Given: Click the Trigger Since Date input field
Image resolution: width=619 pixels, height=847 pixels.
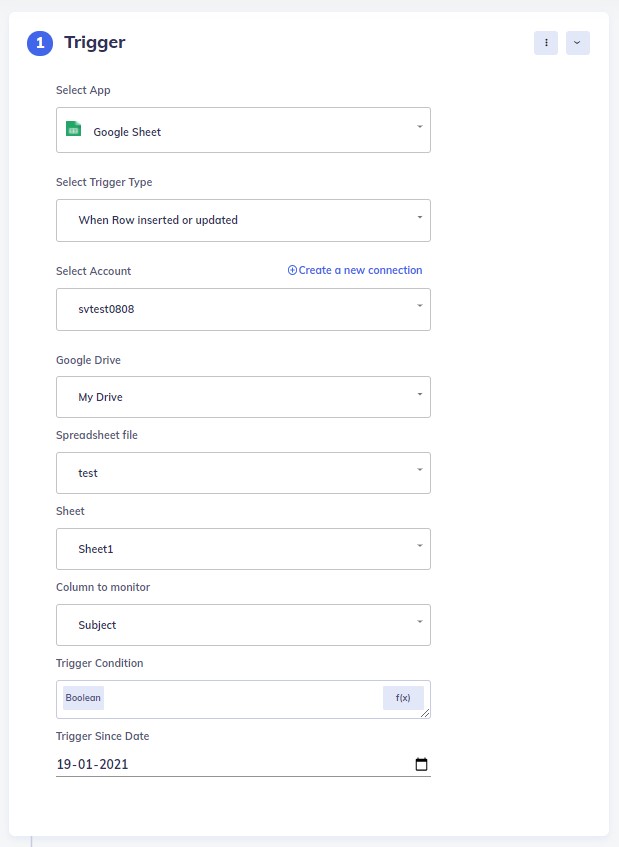Looking at the screenshot, I should 200,763.
